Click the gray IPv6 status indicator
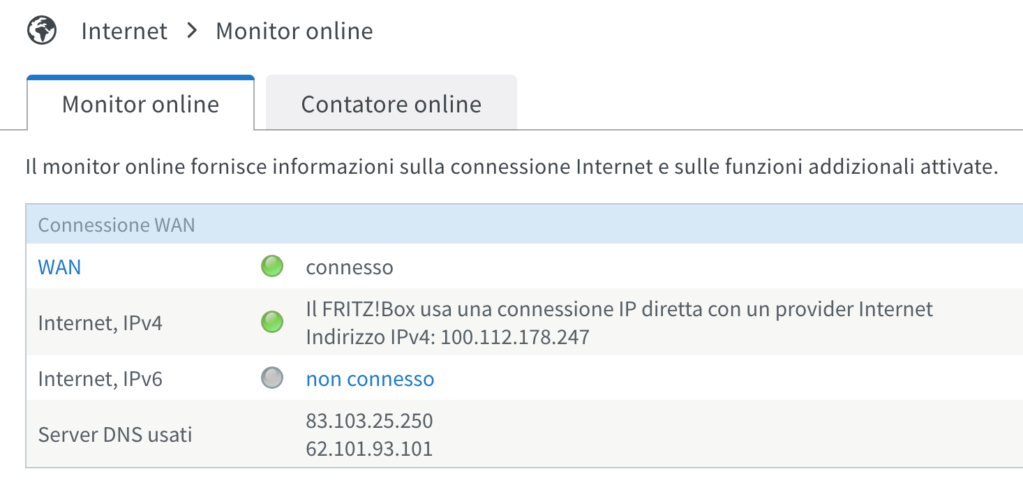Viewport: 1023px width, 483px height. pyautogui.click(x=272, y=378)
